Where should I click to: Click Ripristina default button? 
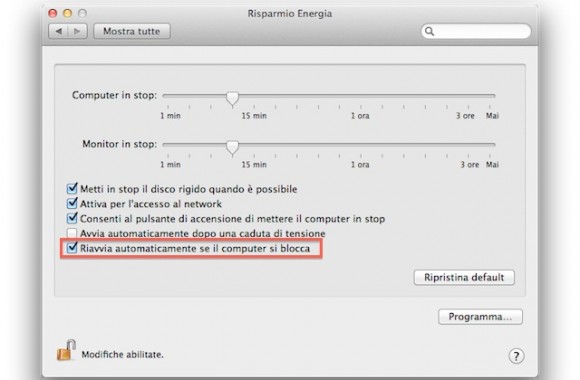click(x=464, y=278)
